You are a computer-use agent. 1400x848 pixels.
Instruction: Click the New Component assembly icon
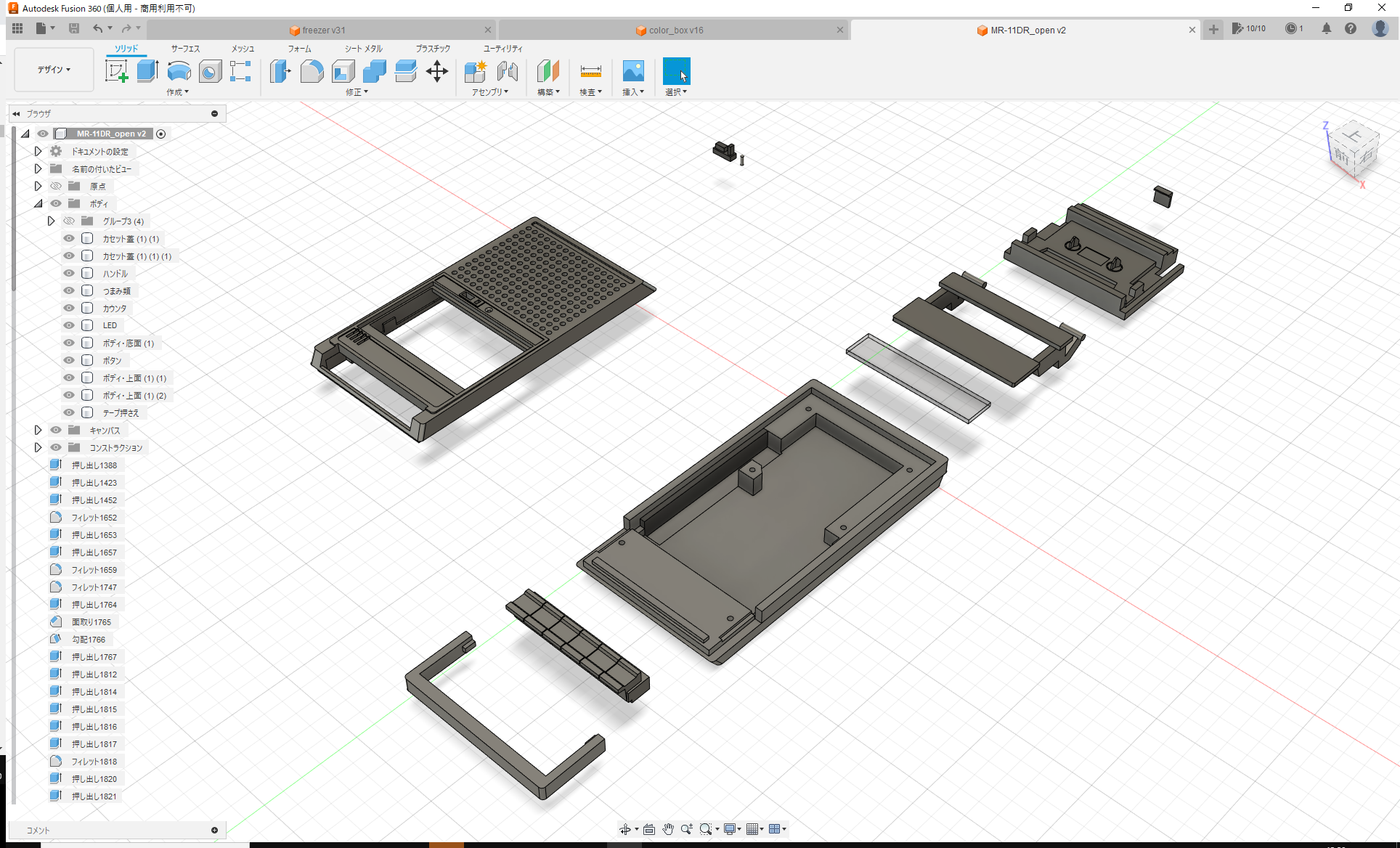click(476, 72)
